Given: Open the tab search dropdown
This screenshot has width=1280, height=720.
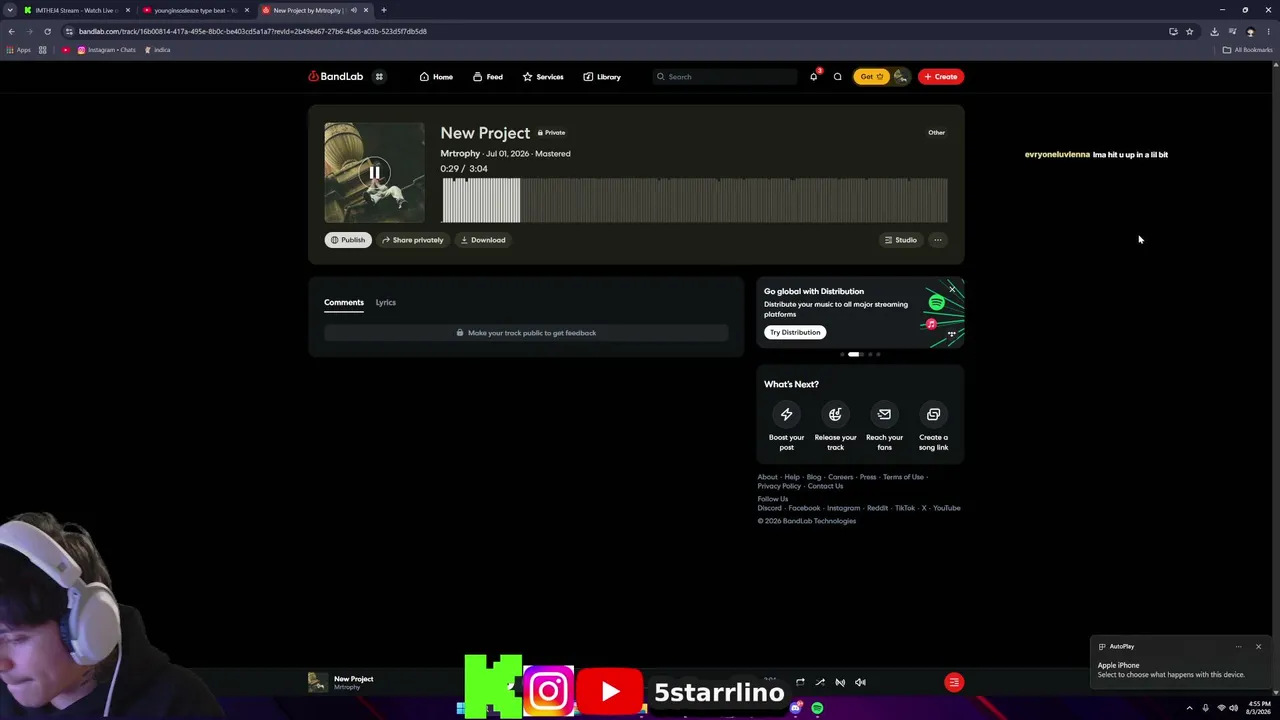Looking at the screenshot, I should (x=10, y=10).
